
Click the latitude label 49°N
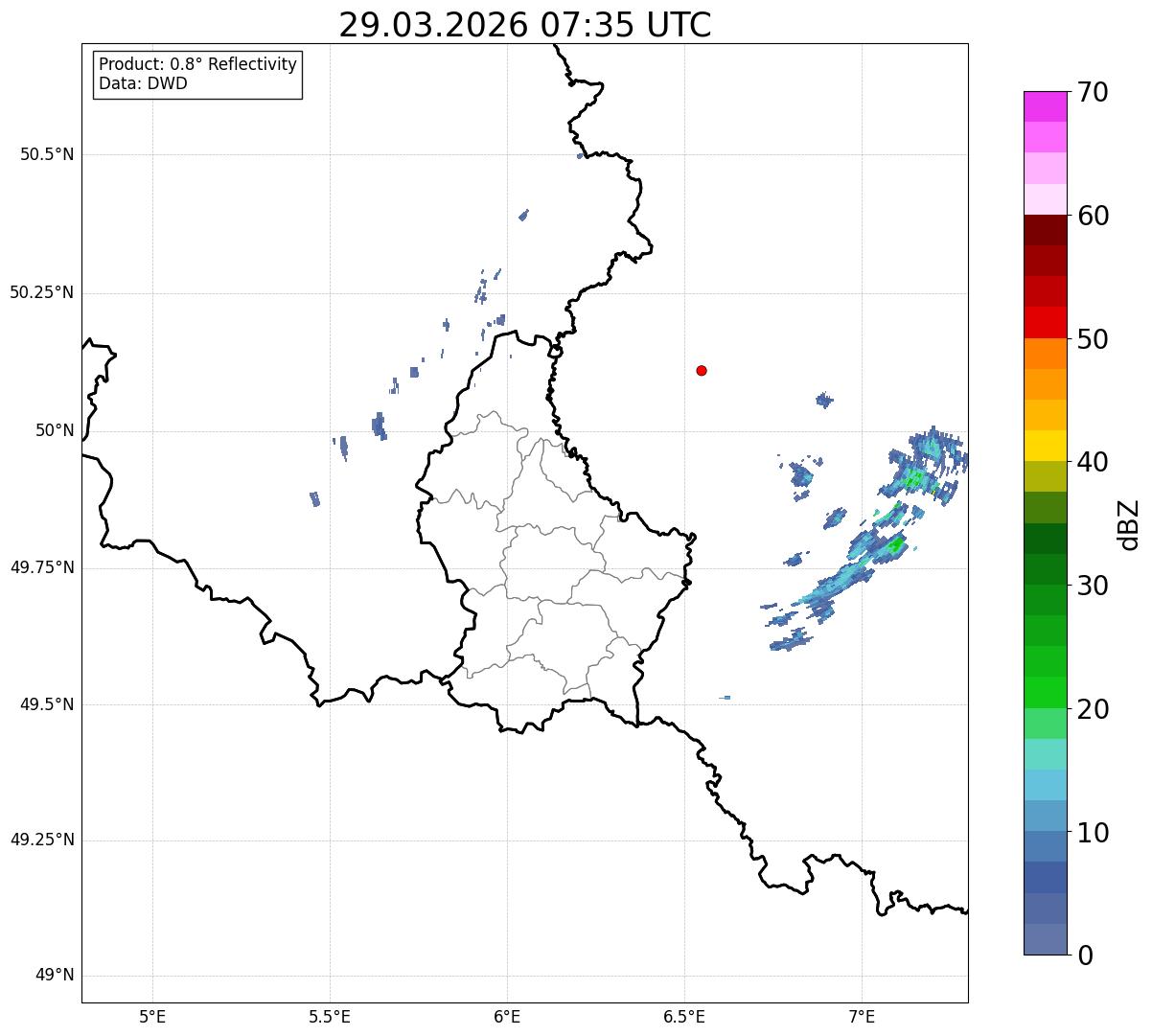tap(55, 976)
